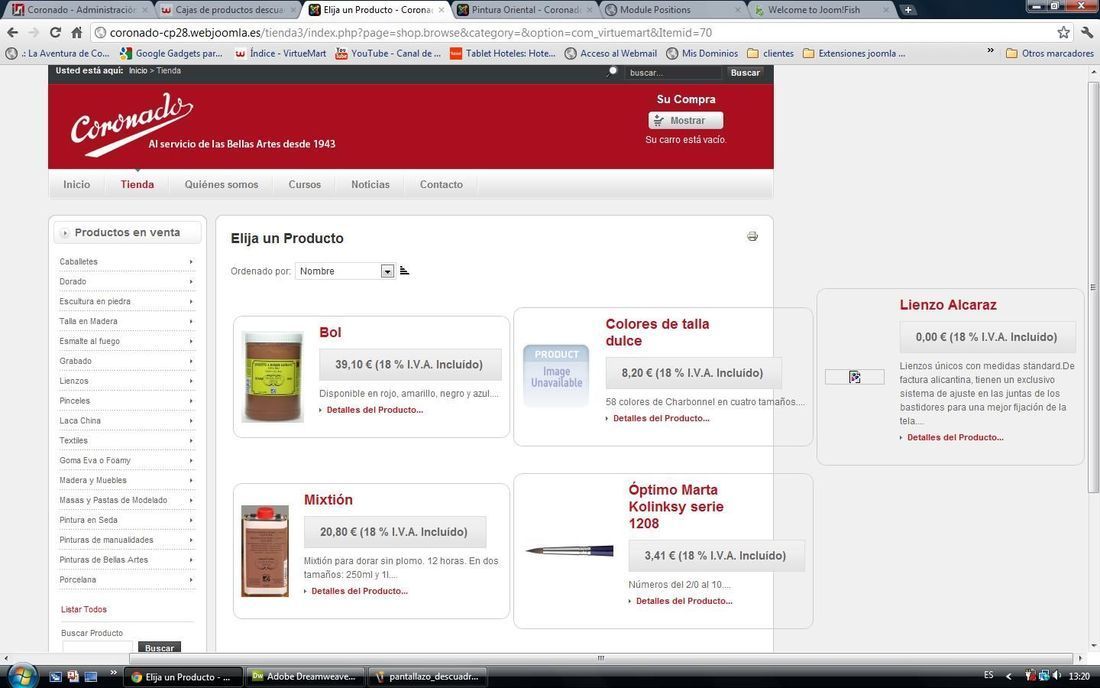Expand bookmarks overflow chevron
1100x688 pixels.
[991, 51]
